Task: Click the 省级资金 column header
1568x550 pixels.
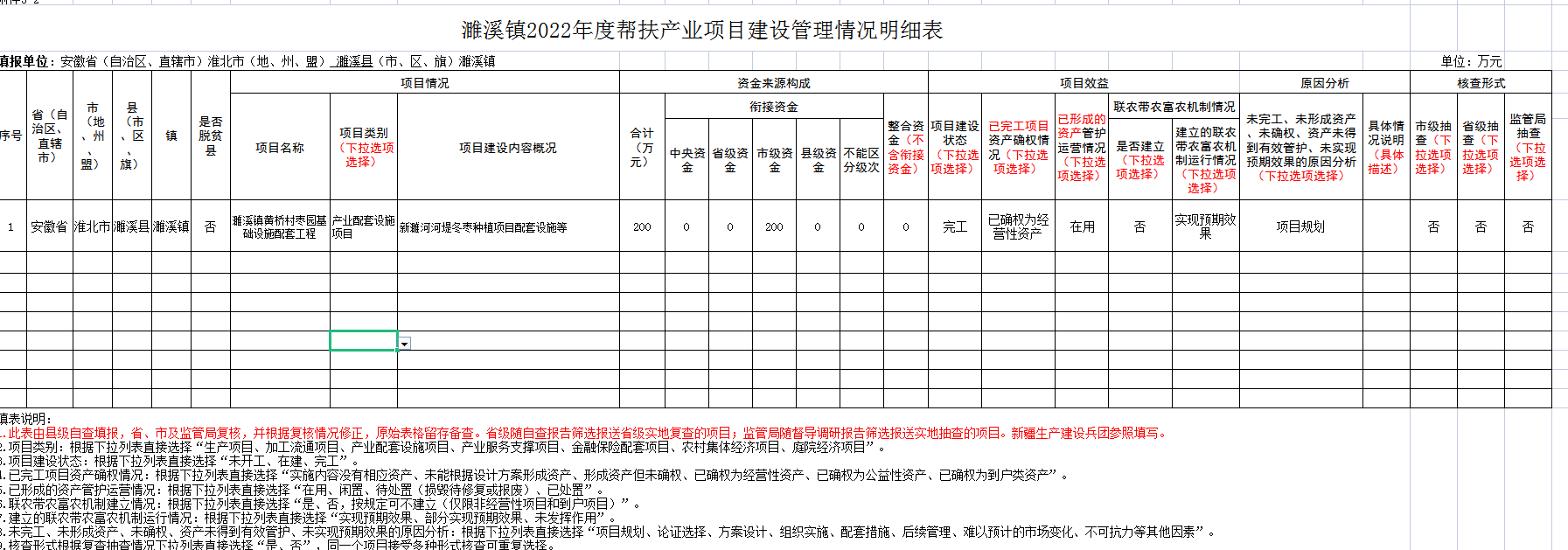Action: 730,160
